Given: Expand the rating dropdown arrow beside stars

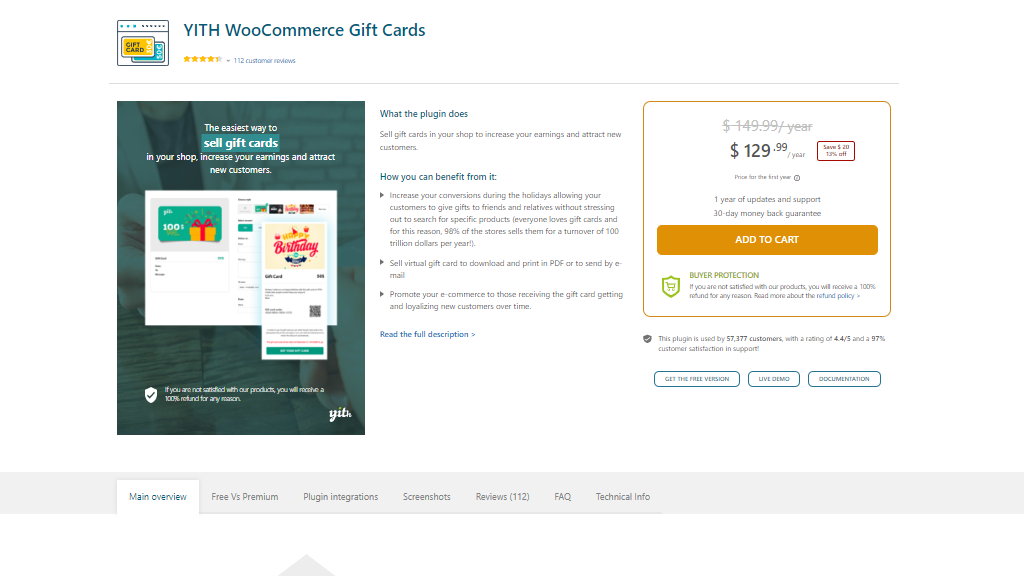Looking at the screenshot, I should pyautogui.click(x=228, y=61).
